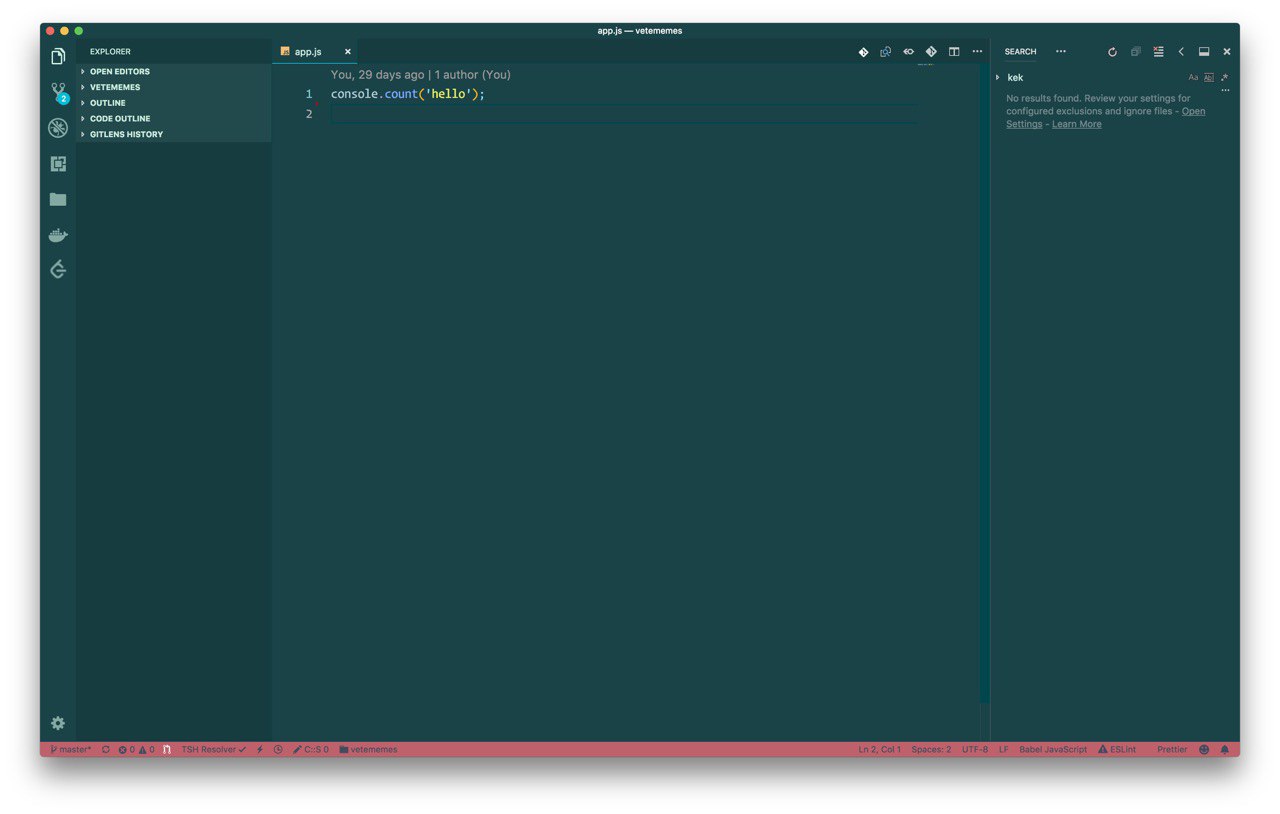Change language mode Babel JavaScript
1280x814 pixels.
[x=1053, y=749]
